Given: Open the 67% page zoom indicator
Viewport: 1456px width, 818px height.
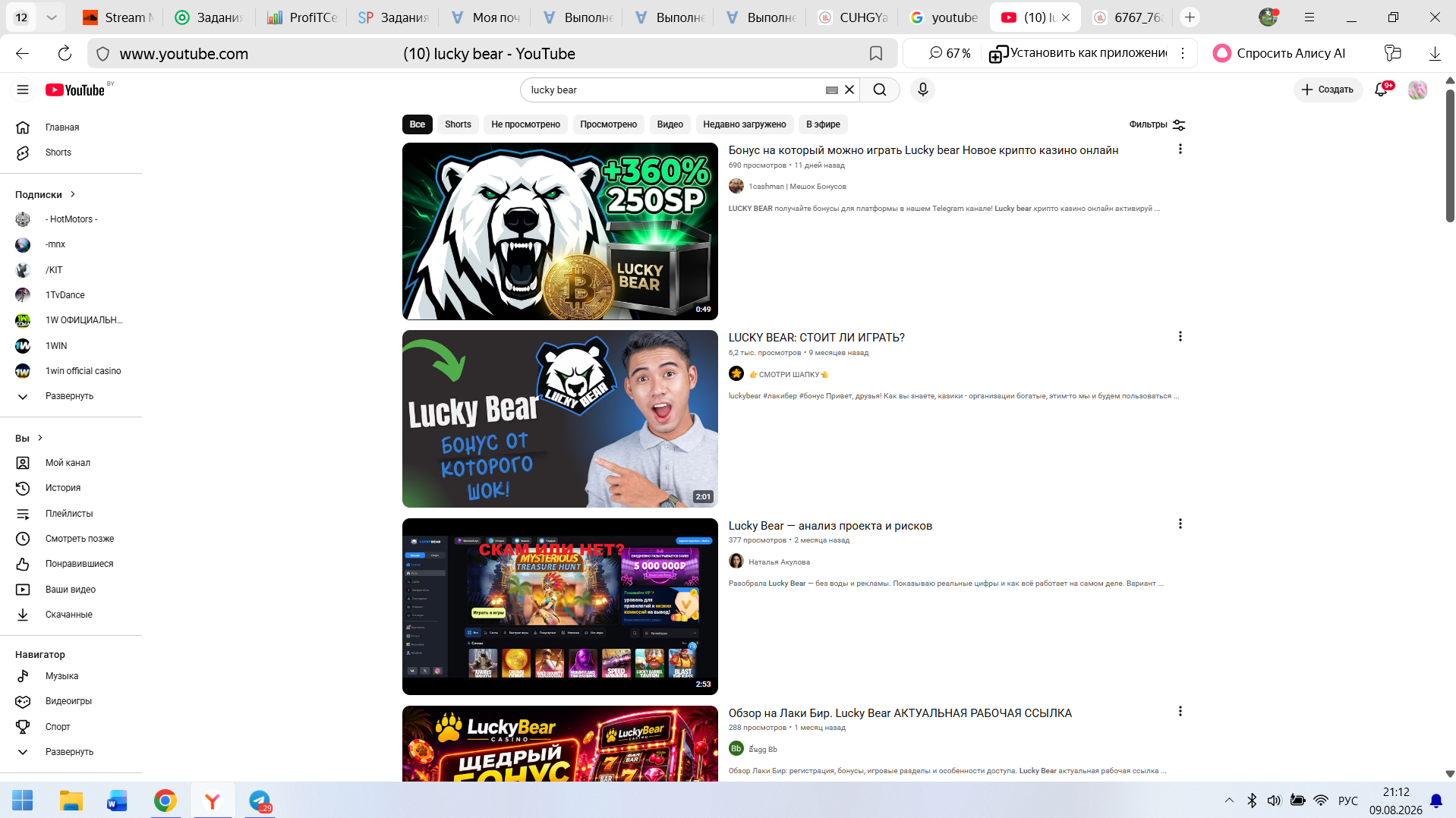Looking at the screenshot, I should pyautogui.click(x=950, y=53).
